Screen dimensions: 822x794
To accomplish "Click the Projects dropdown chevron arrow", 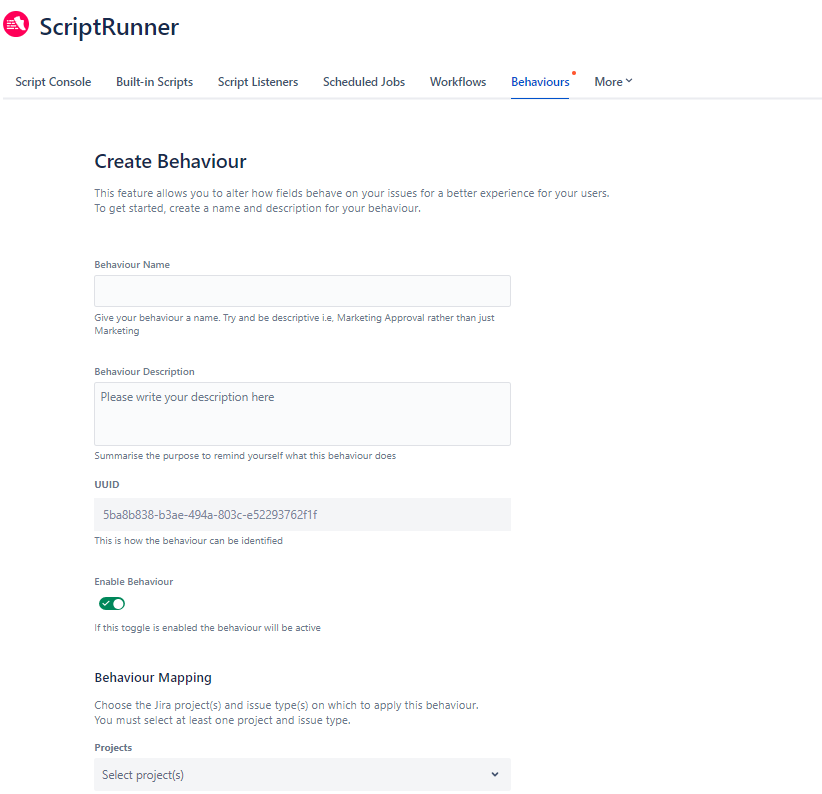I will [494, 775].
